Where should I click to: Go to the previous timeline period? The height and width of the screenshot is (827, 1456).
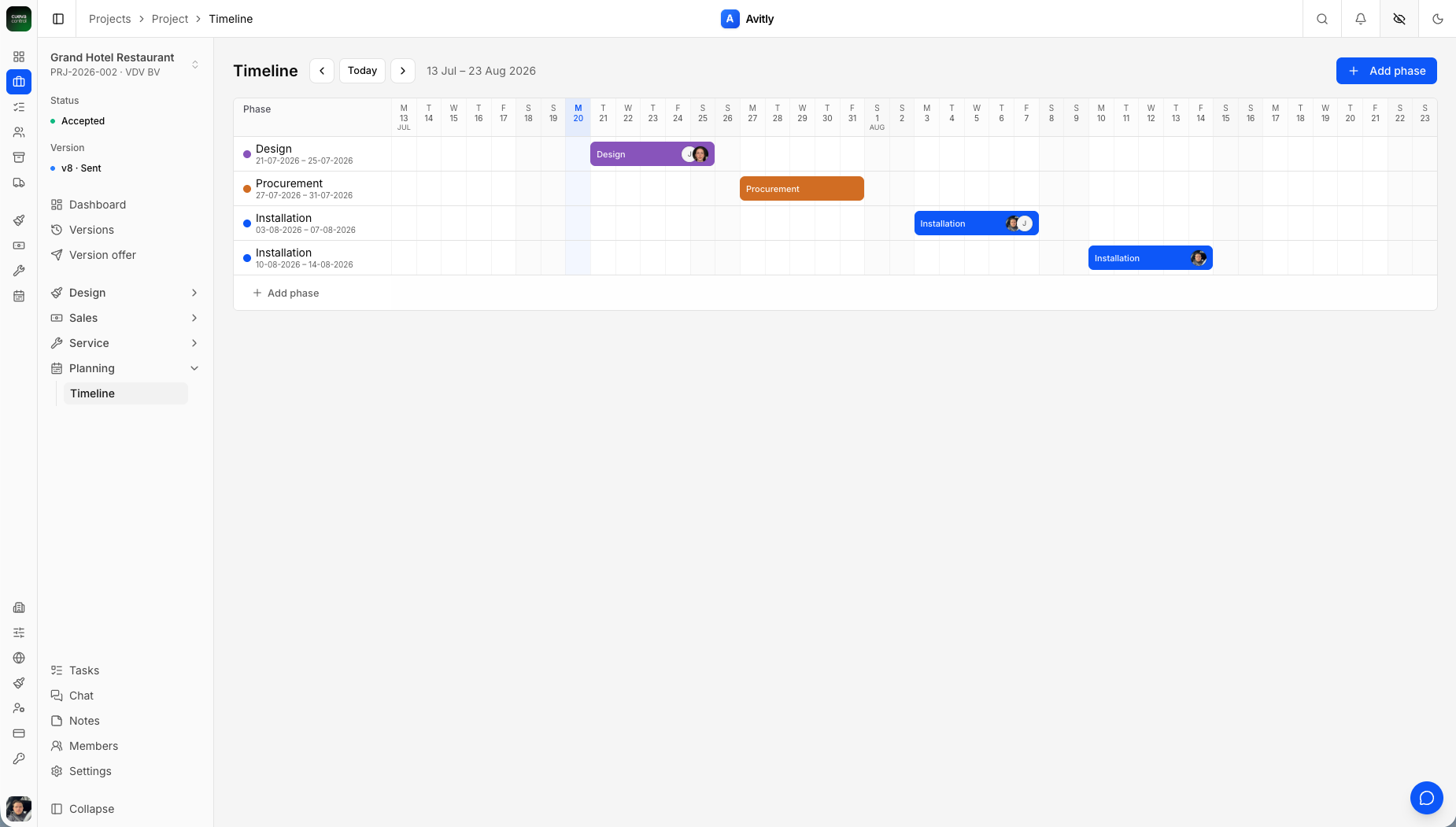click(322, 71)
